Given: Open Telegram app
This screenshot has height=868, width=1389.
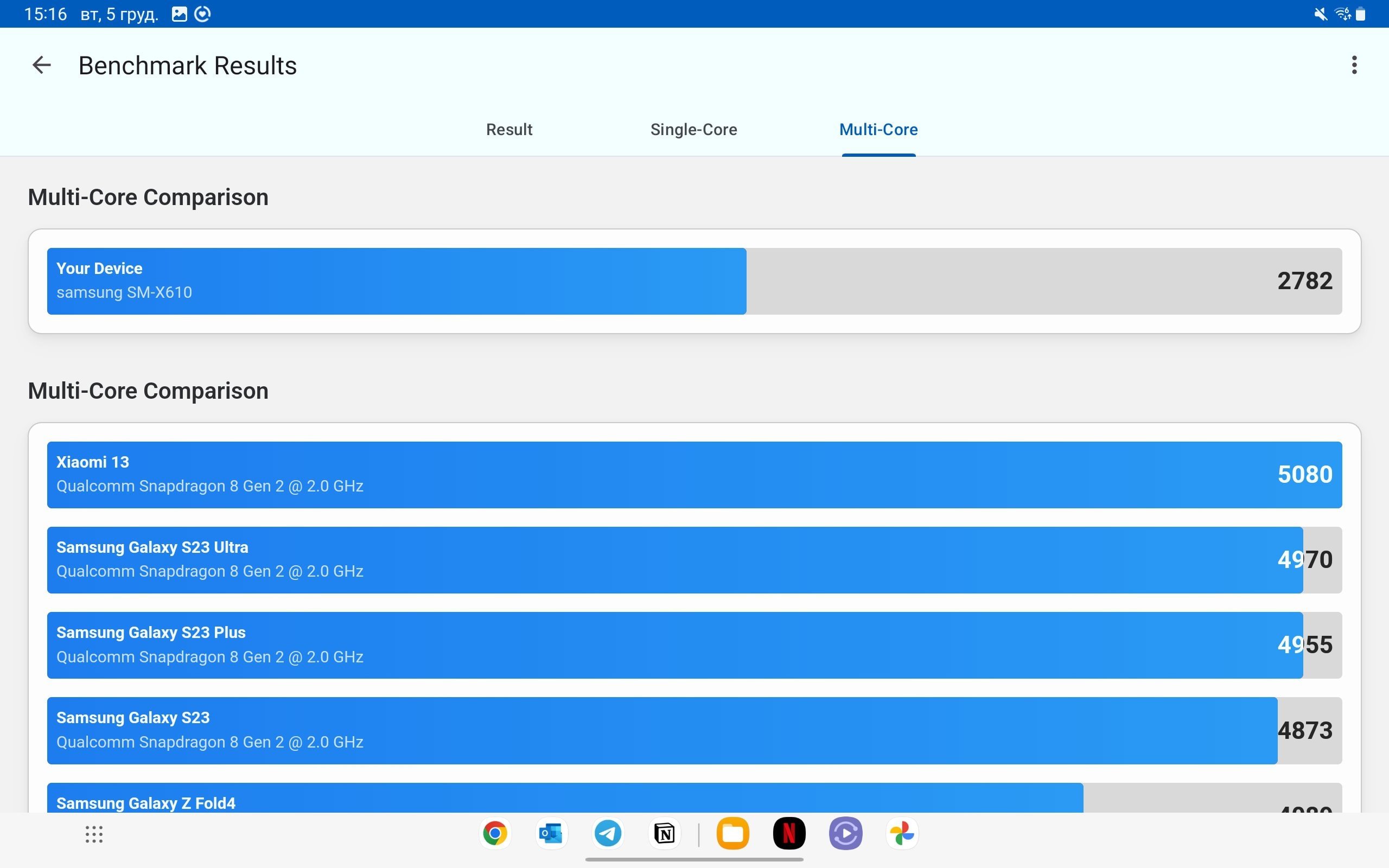Looking at the screenshot, I should click(x=608, y=833).
